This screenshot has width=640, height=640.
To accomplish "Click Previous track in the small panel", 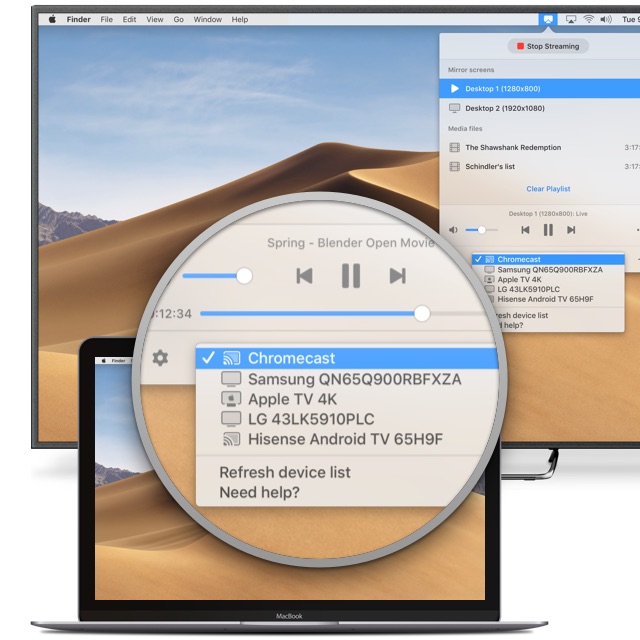I will [x=525, y=230].
